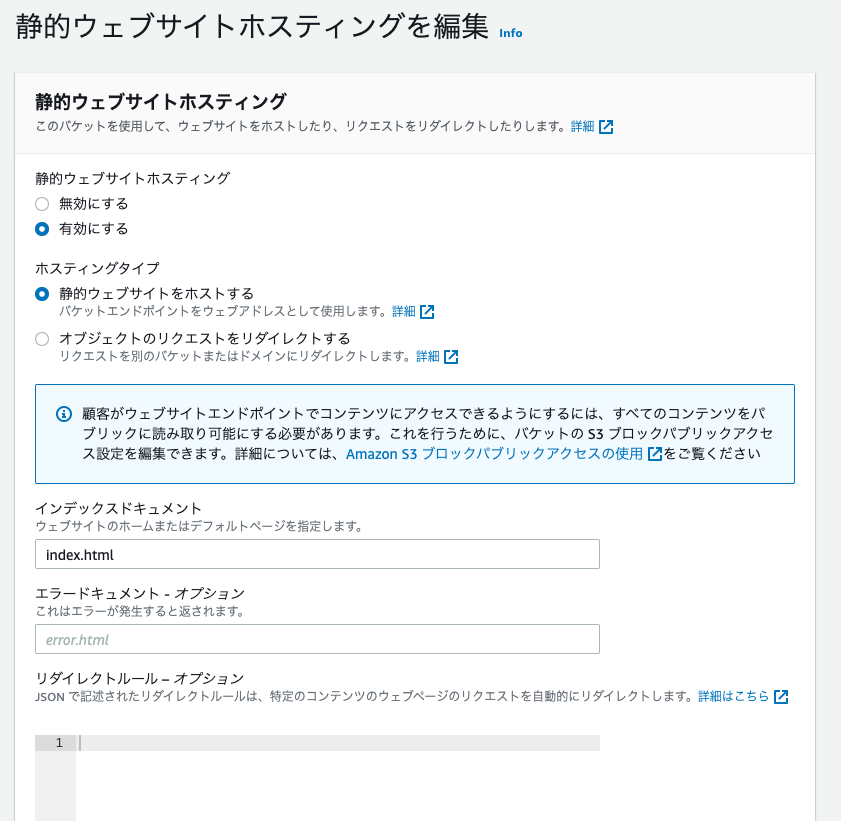Viewport: 841px width, 821px height.
Task: Click the line number gutter in the JSON editor
Action: coord(58,743)
